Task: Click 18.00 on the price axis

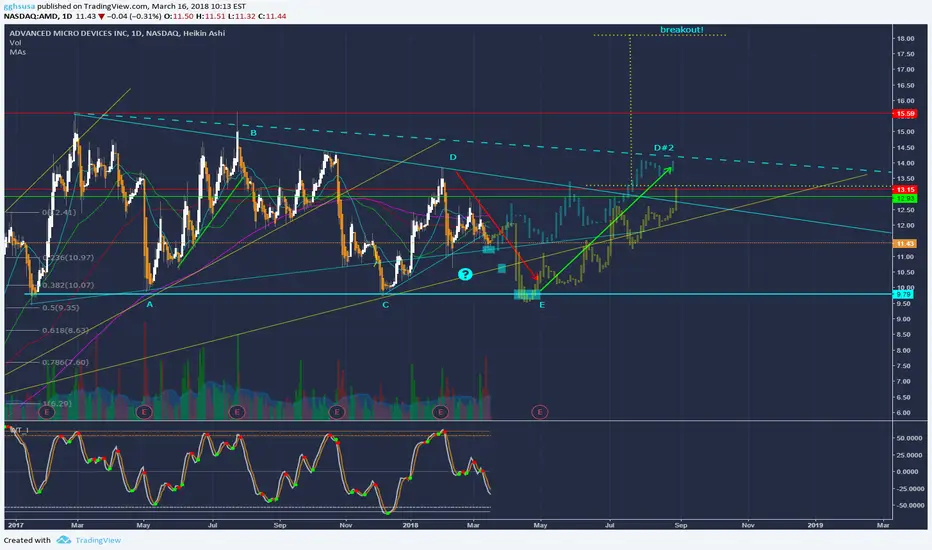Action: (906, 39)
